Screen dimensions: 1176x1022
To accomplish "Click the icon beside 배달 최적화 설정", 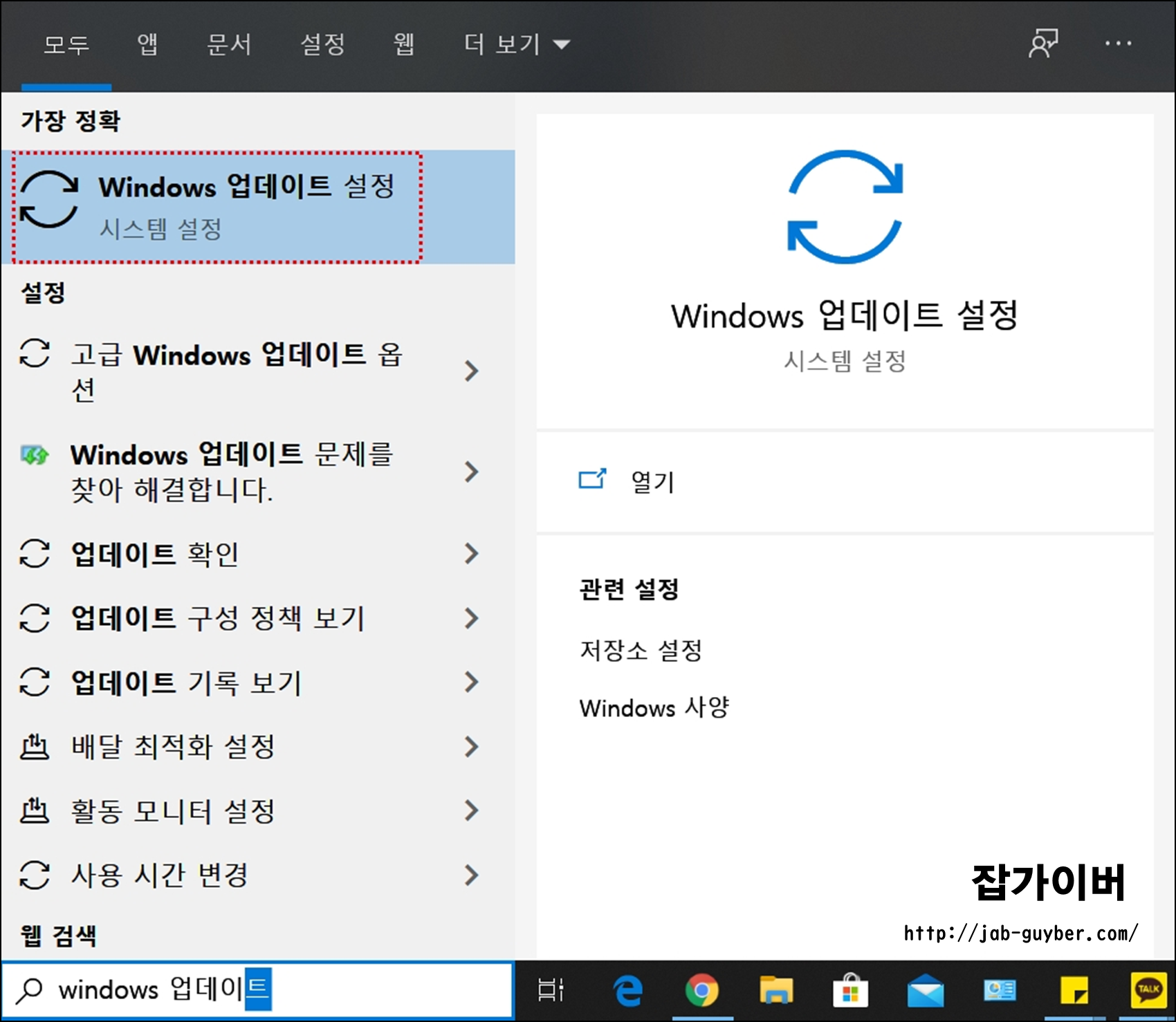I will tap(35, 746).
